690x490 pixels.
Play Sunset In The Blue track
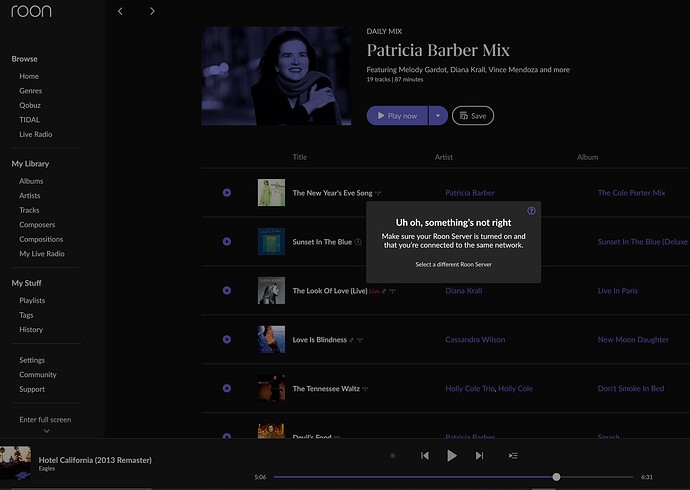click(227, 241)
